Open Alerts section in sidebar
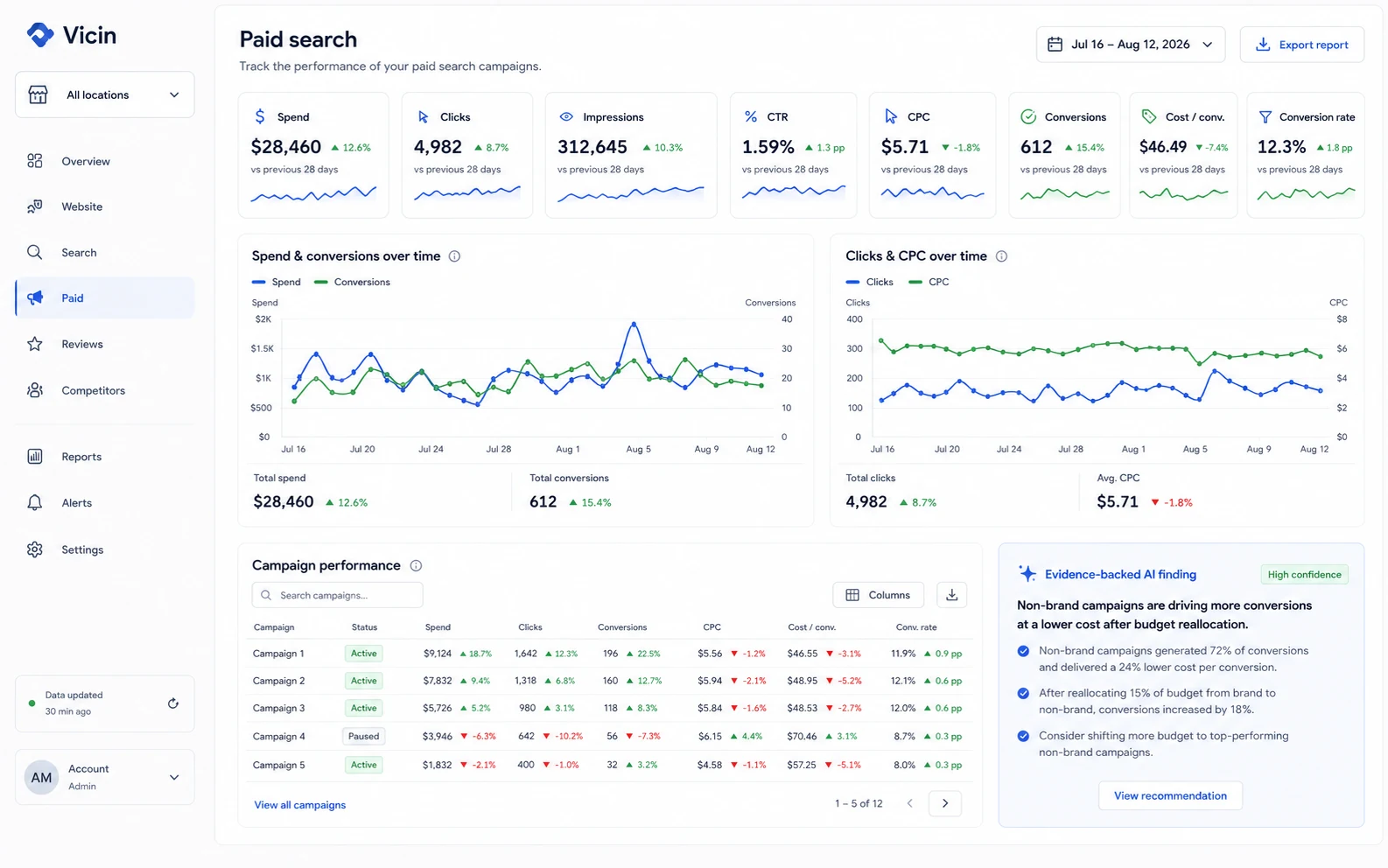The height and width of the screenshot is (868, 1388). click(x=105, y=502)
